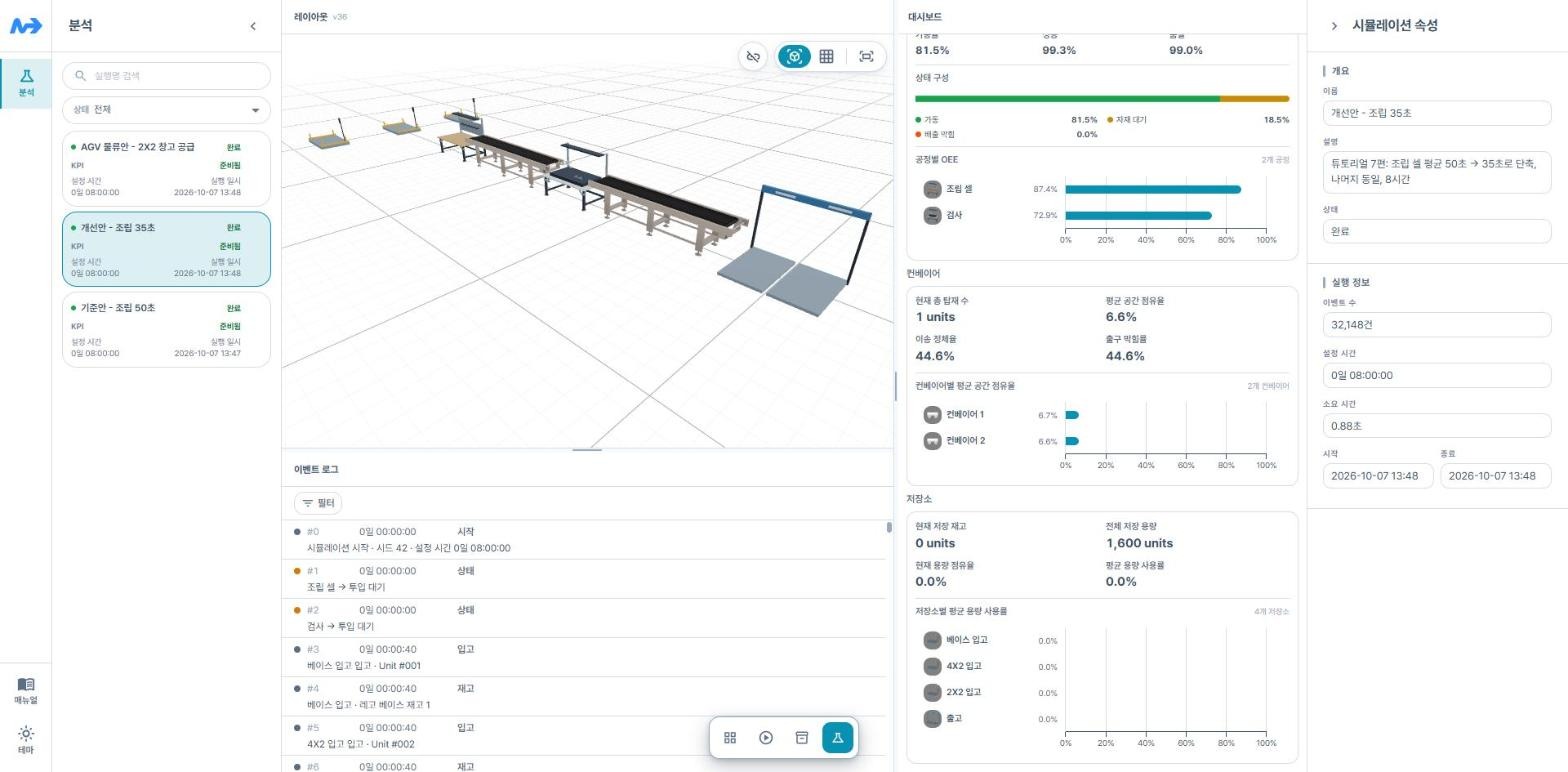Toggle the 테마 sun icon

(26, 740)
